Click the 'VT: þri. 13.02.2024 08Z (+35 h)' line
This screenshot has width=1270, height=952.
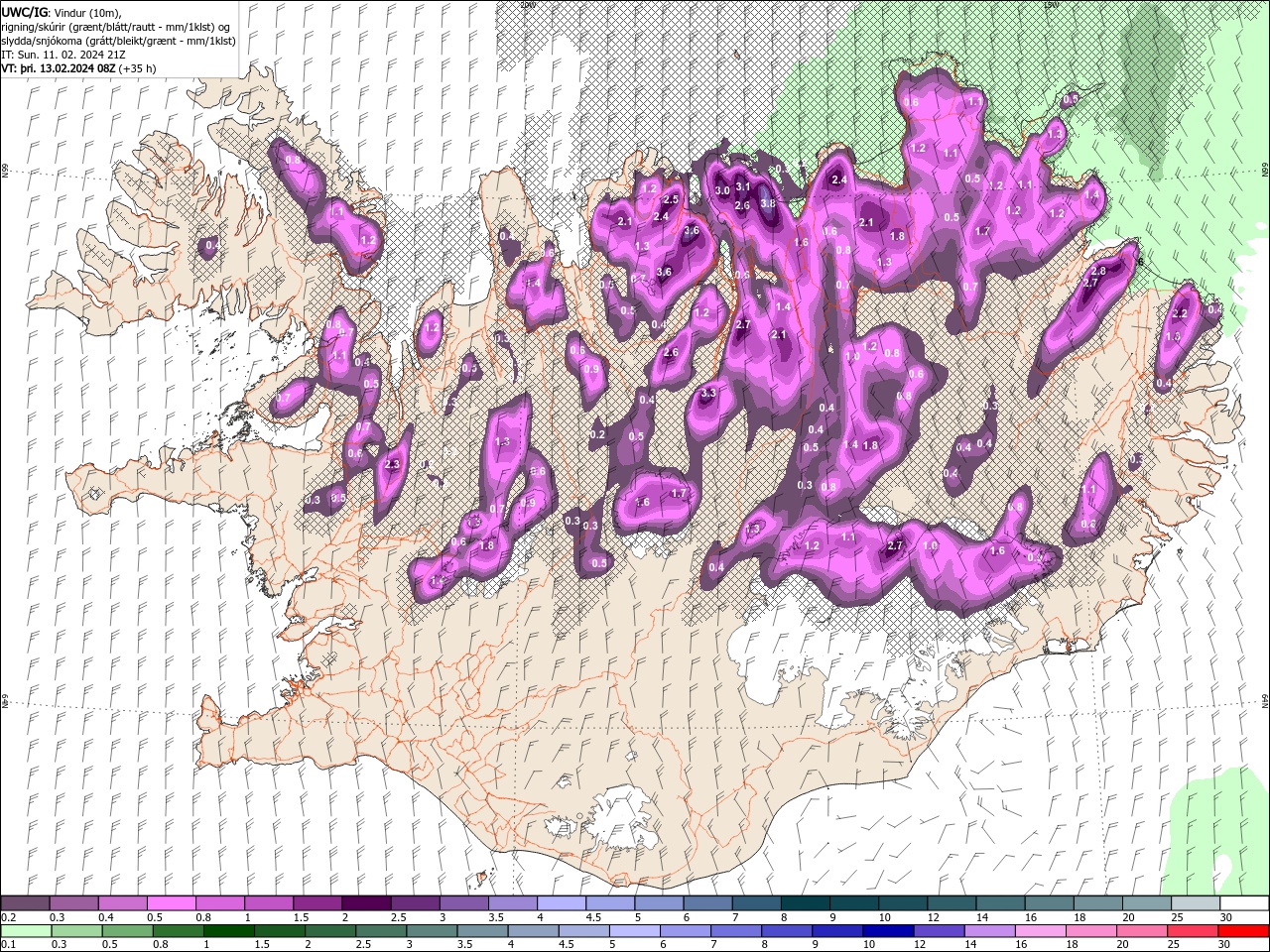click(x=79, y=68)
